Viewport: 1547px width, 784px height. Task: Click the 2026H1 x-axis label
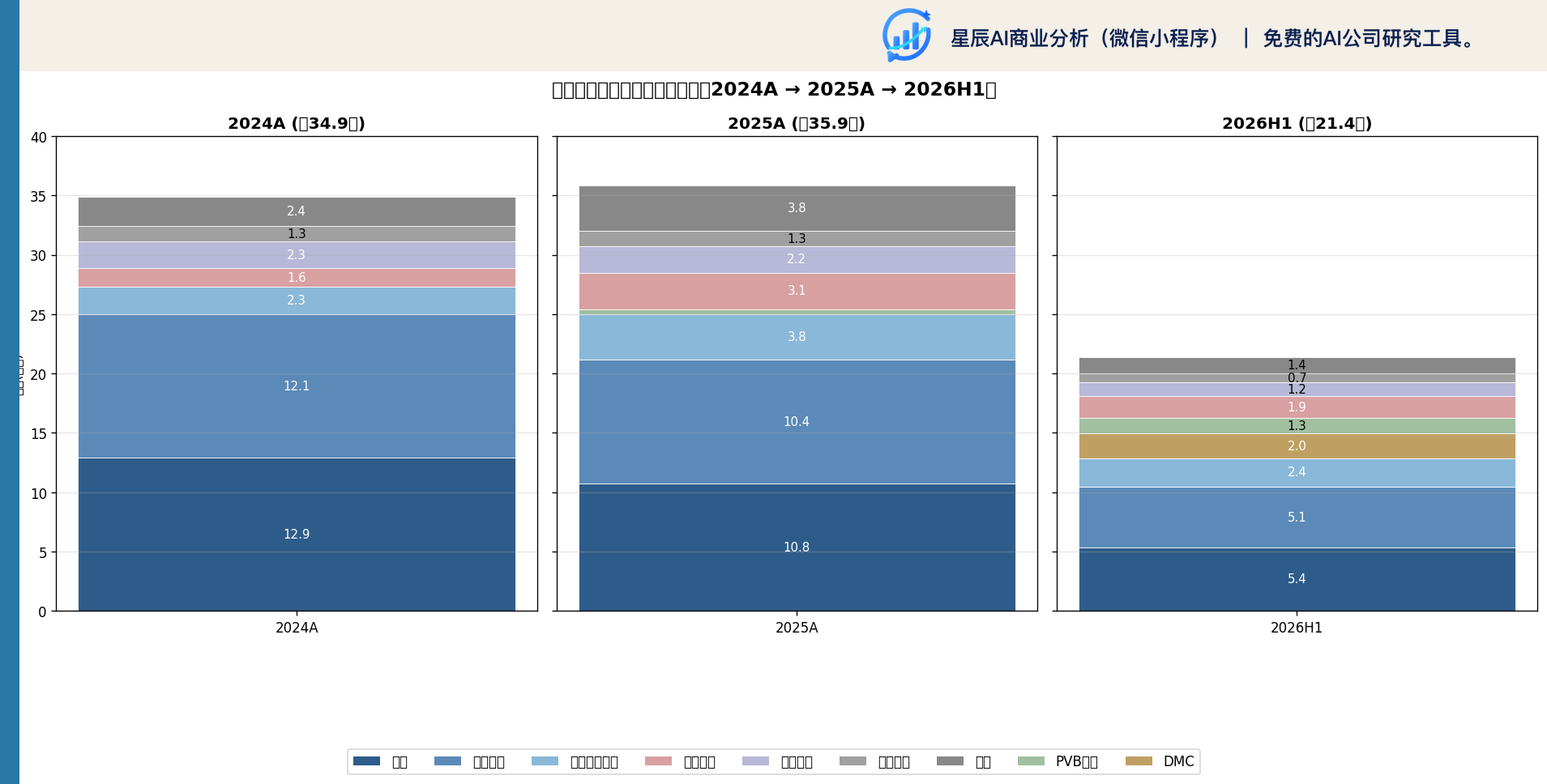[1297, 628]
